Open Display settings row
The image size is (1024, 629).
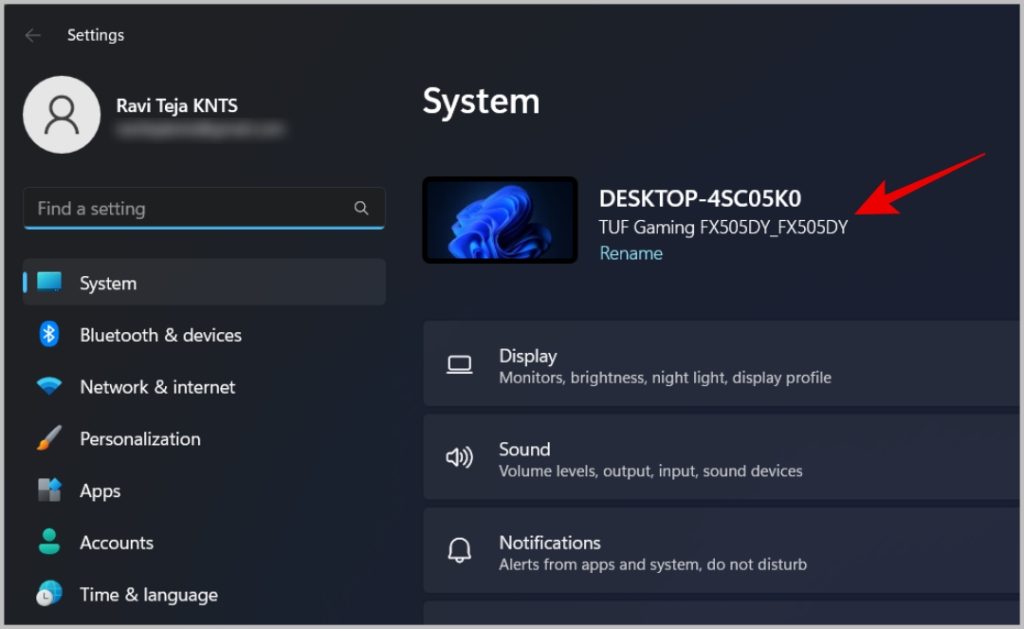click(722, 364)
